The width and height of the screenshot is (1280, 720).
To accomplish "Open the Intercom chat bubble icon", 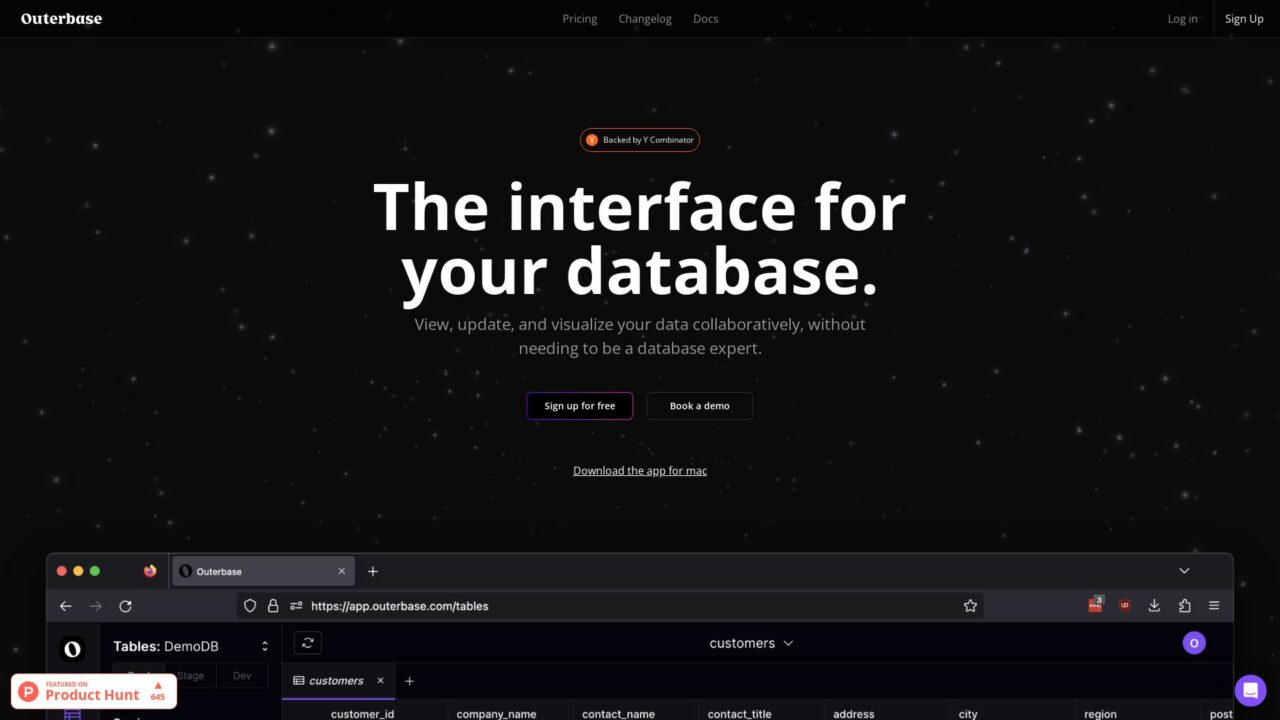I will click(1250, 690).
